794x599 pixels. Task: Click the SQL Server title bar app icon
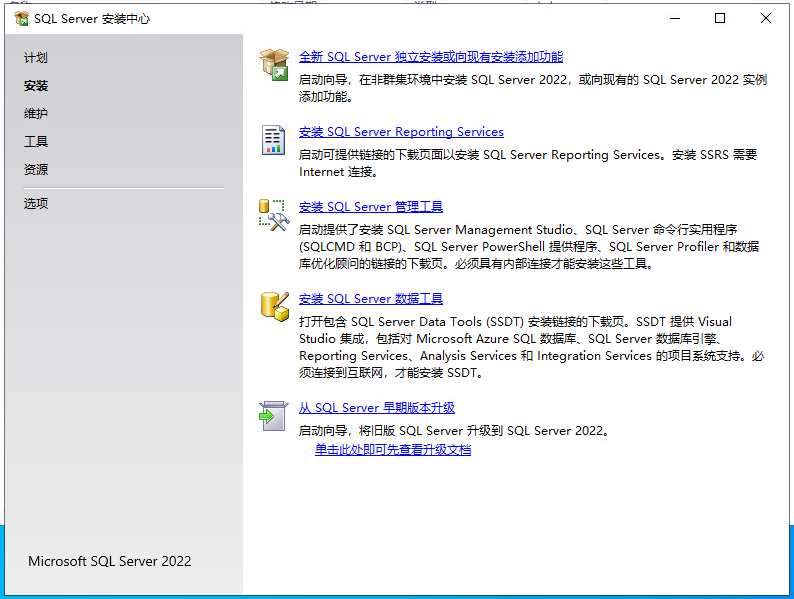pos(21,19)
